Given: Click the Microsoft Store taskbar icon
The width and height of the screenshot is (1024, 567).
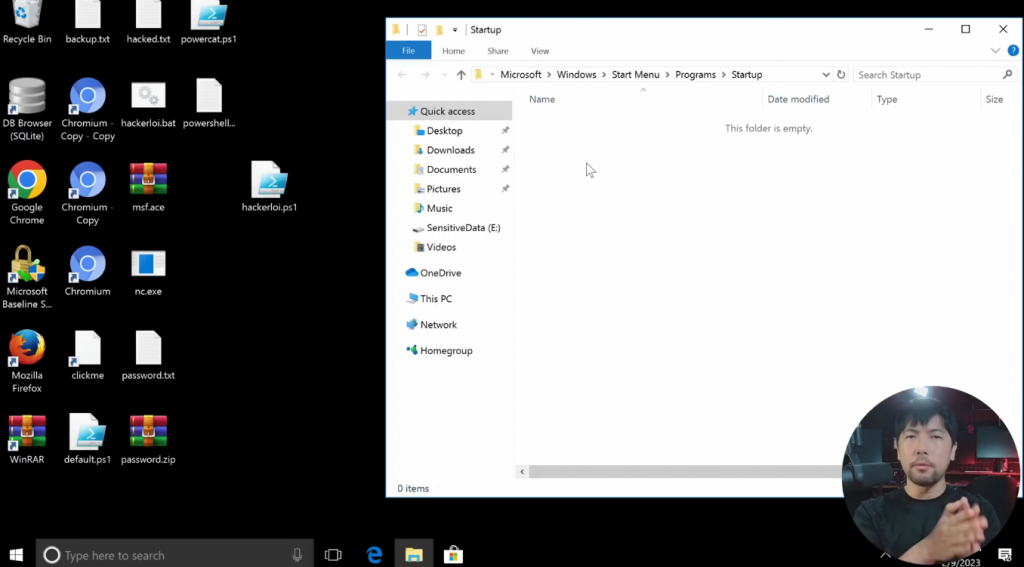Looking at the screenshot, I should (x=453, y=555).
